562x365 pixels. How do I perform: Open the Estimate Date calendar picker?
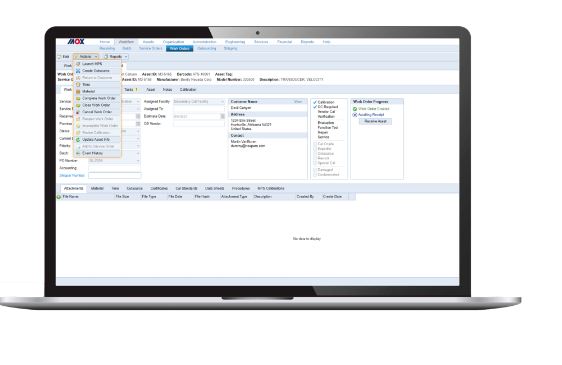(x=223, y=116)
